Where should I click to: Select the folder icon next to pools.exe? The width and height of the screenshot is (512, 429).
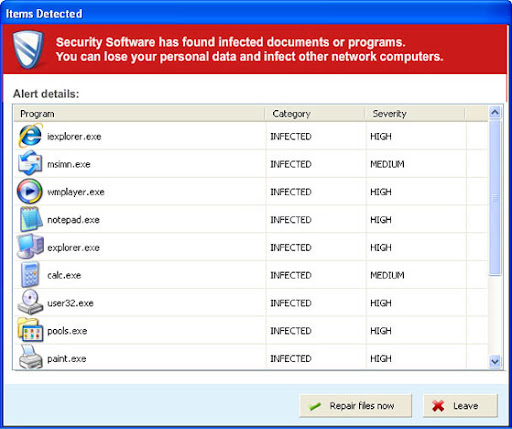click(30, 330)
